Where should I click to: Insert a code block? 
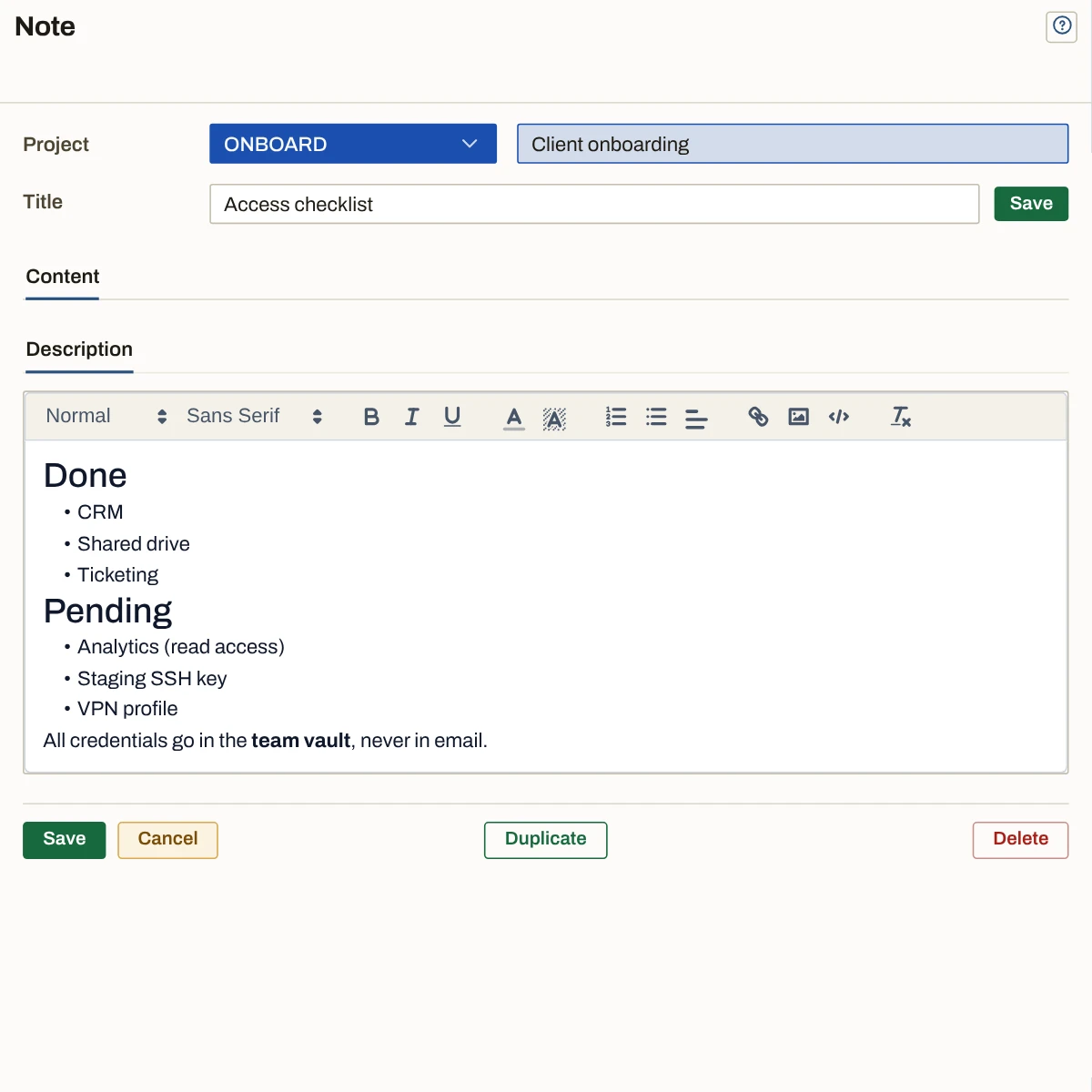click(839, 417)
